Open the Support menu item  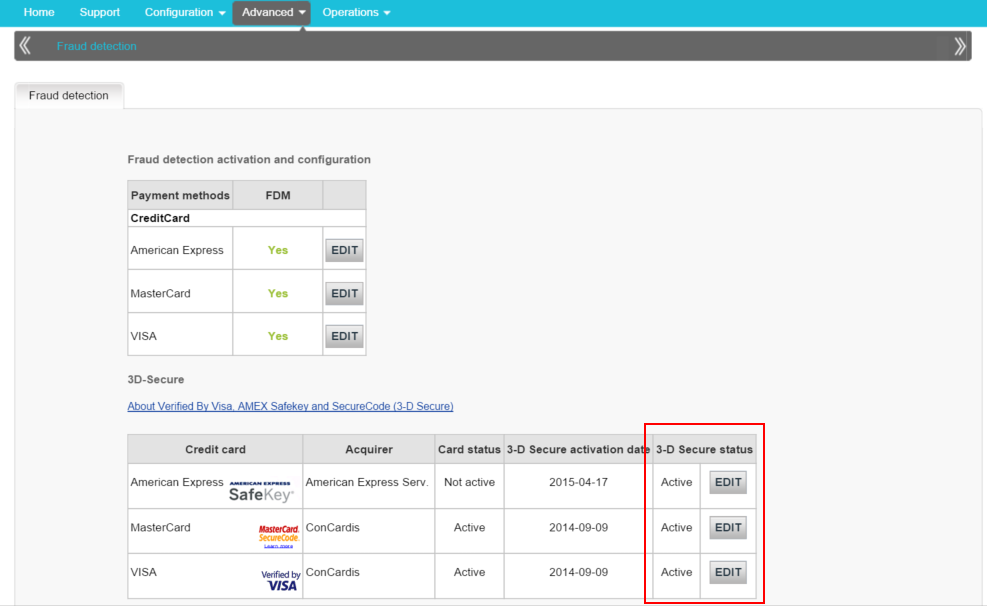pos(99,12)
